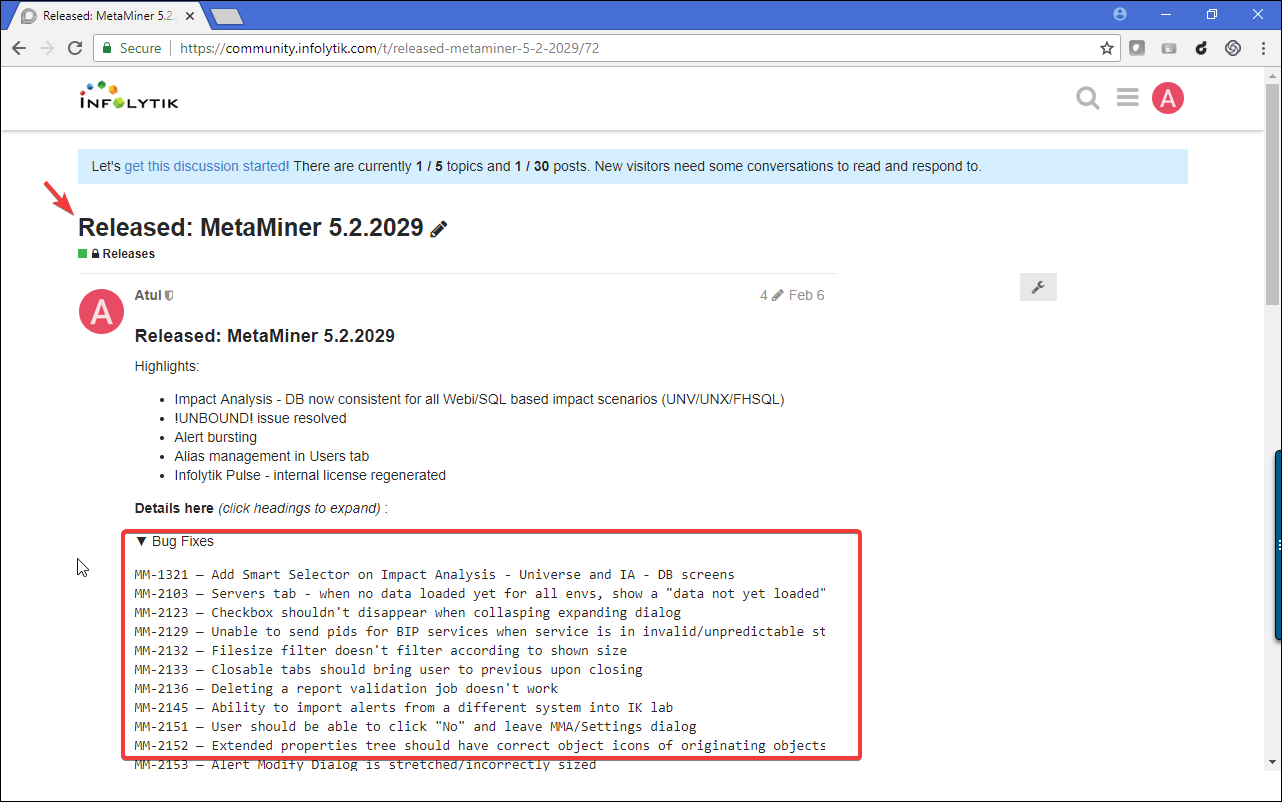Open the user avatar menu in the header

click(1168, 98)
